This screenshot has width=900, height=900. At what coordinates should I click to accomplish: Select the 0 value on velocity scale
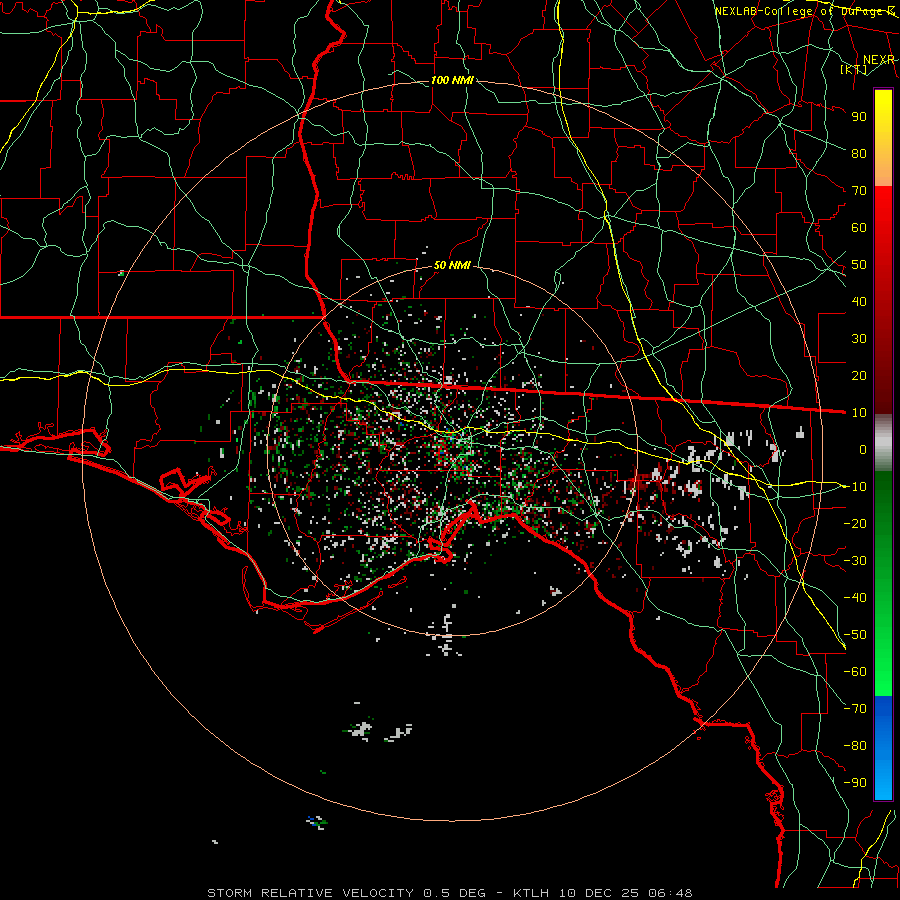click(863, 449)
